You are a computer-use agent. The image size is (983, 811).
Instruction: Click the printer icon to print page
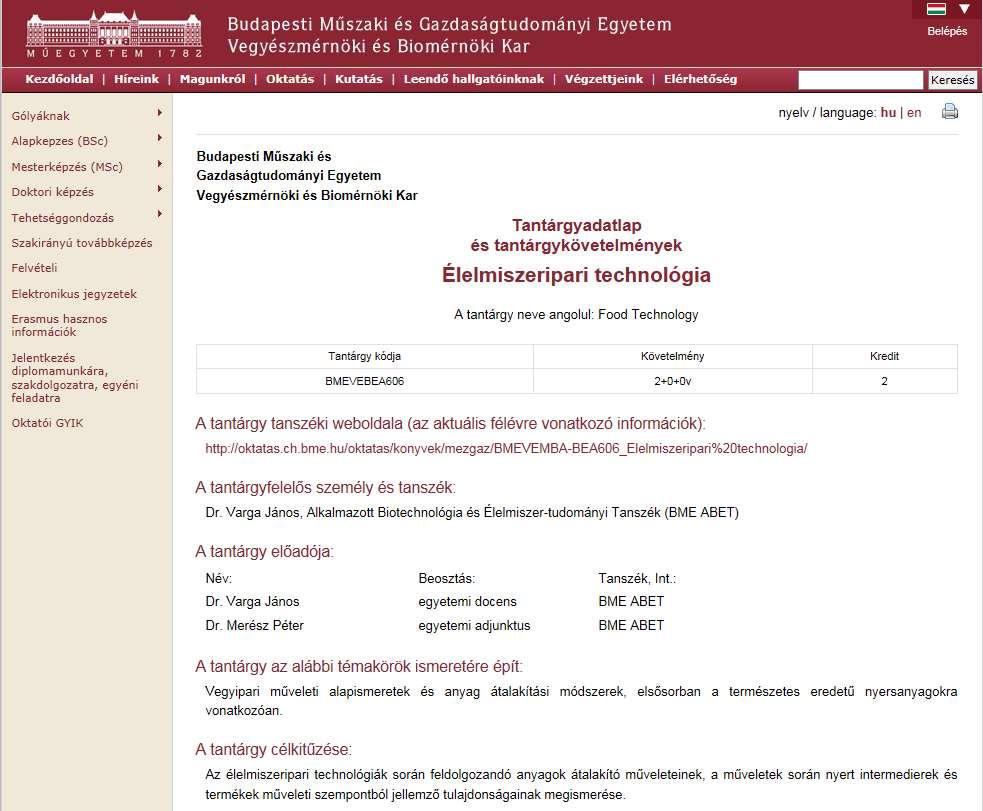point(950,112)
